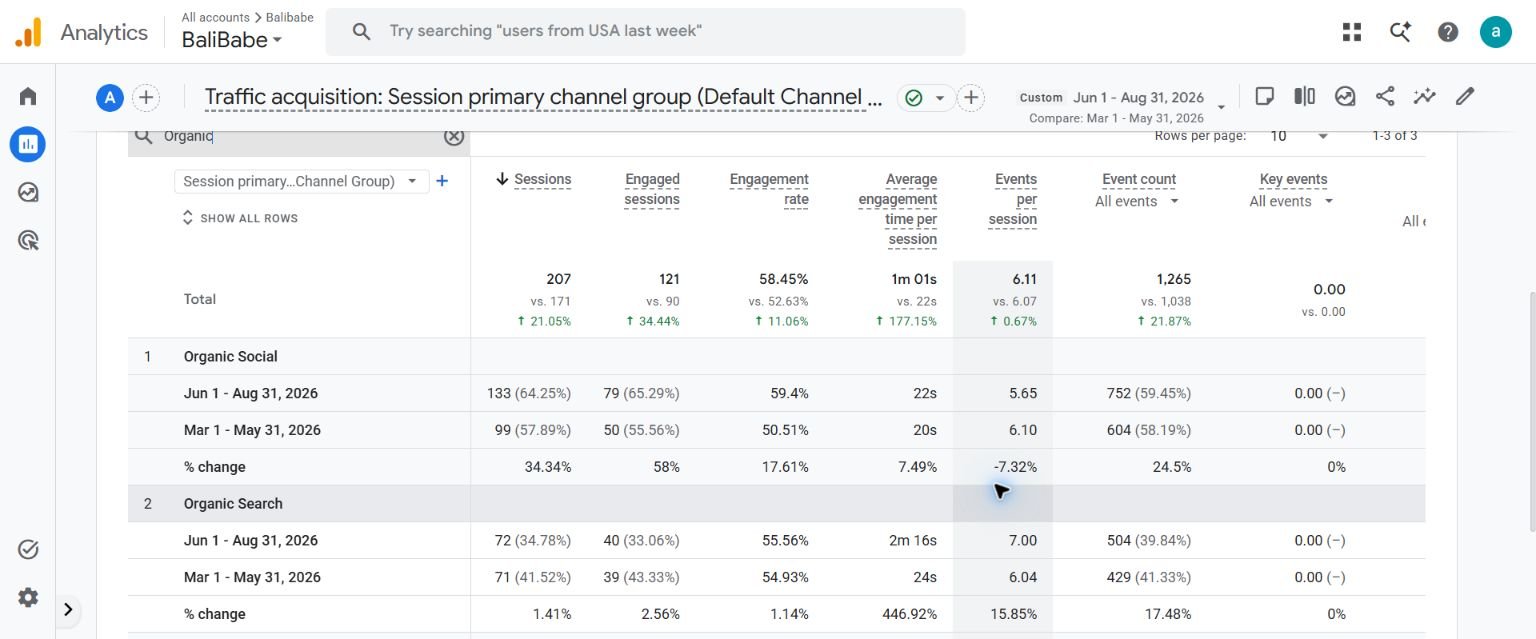
Task: Select the 'Organic Social' row label
Action: point(231,356)
